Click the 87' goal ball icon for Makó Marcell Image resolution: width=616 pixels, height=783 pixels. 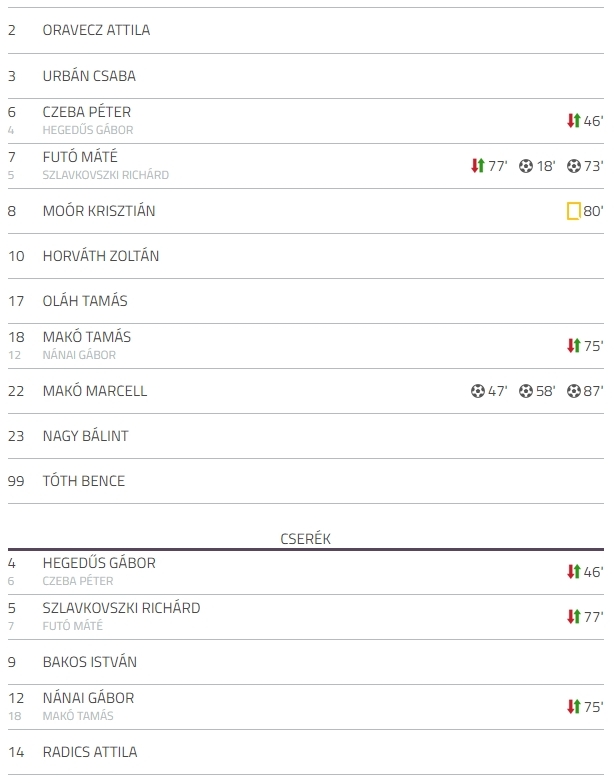(574, 391)
